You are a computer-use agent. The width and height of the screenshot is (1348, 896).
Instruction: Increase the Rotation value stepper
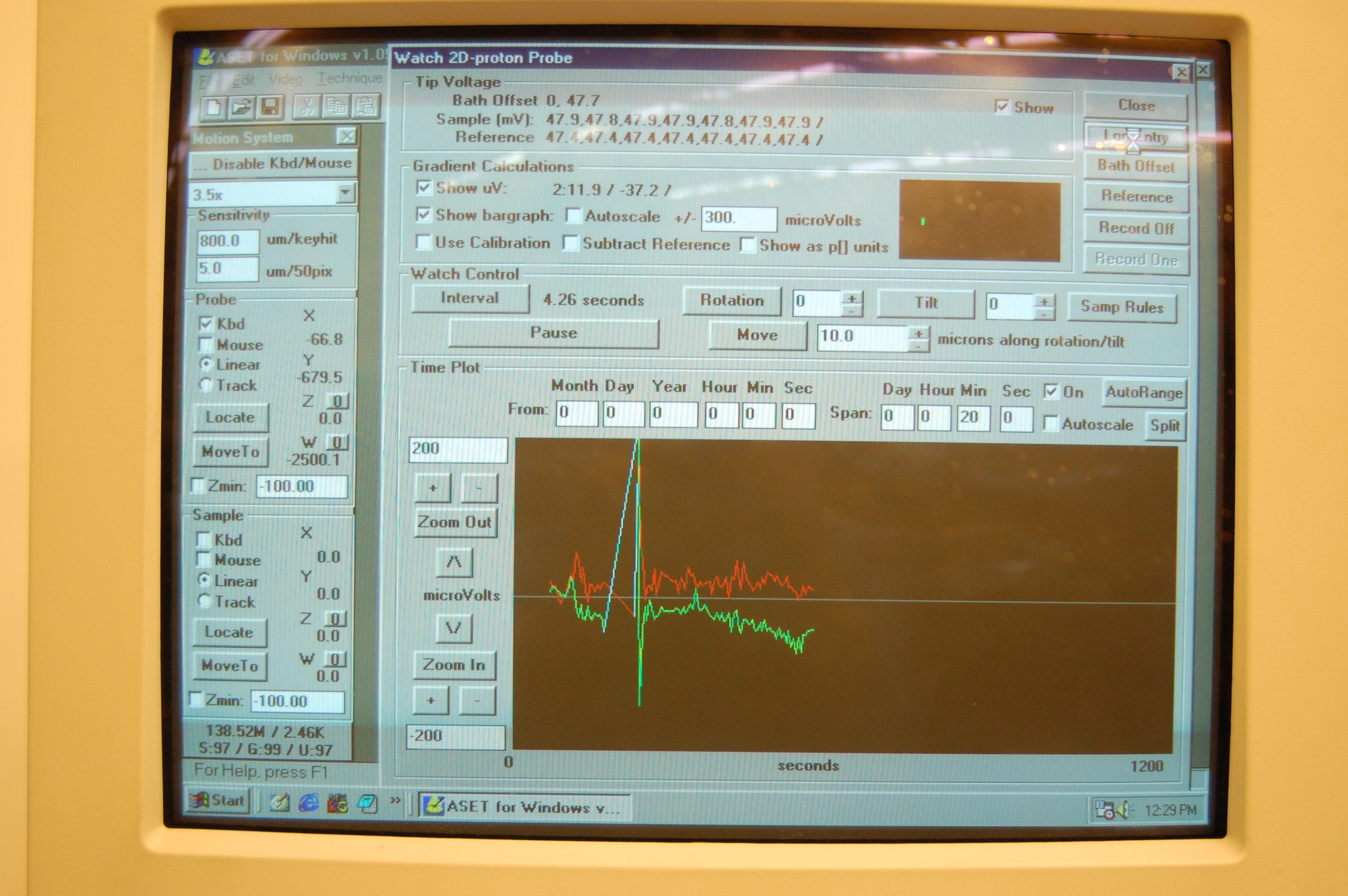pyautogui.click(x=851, y=298)
